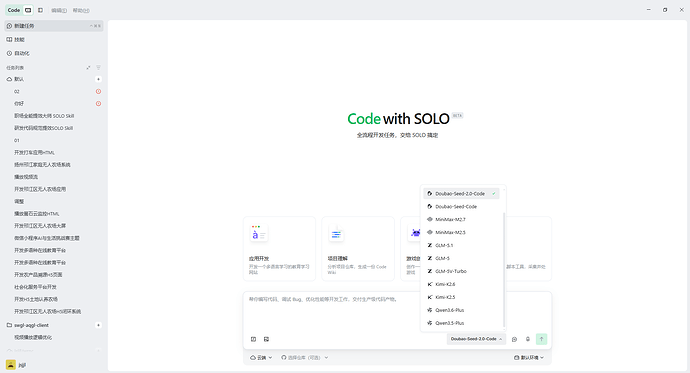Image resolution: width=690 pixels, height=373 pixels.
Task: Click the plus button in swgl-aqgl-client row
Action: (98, 325)
